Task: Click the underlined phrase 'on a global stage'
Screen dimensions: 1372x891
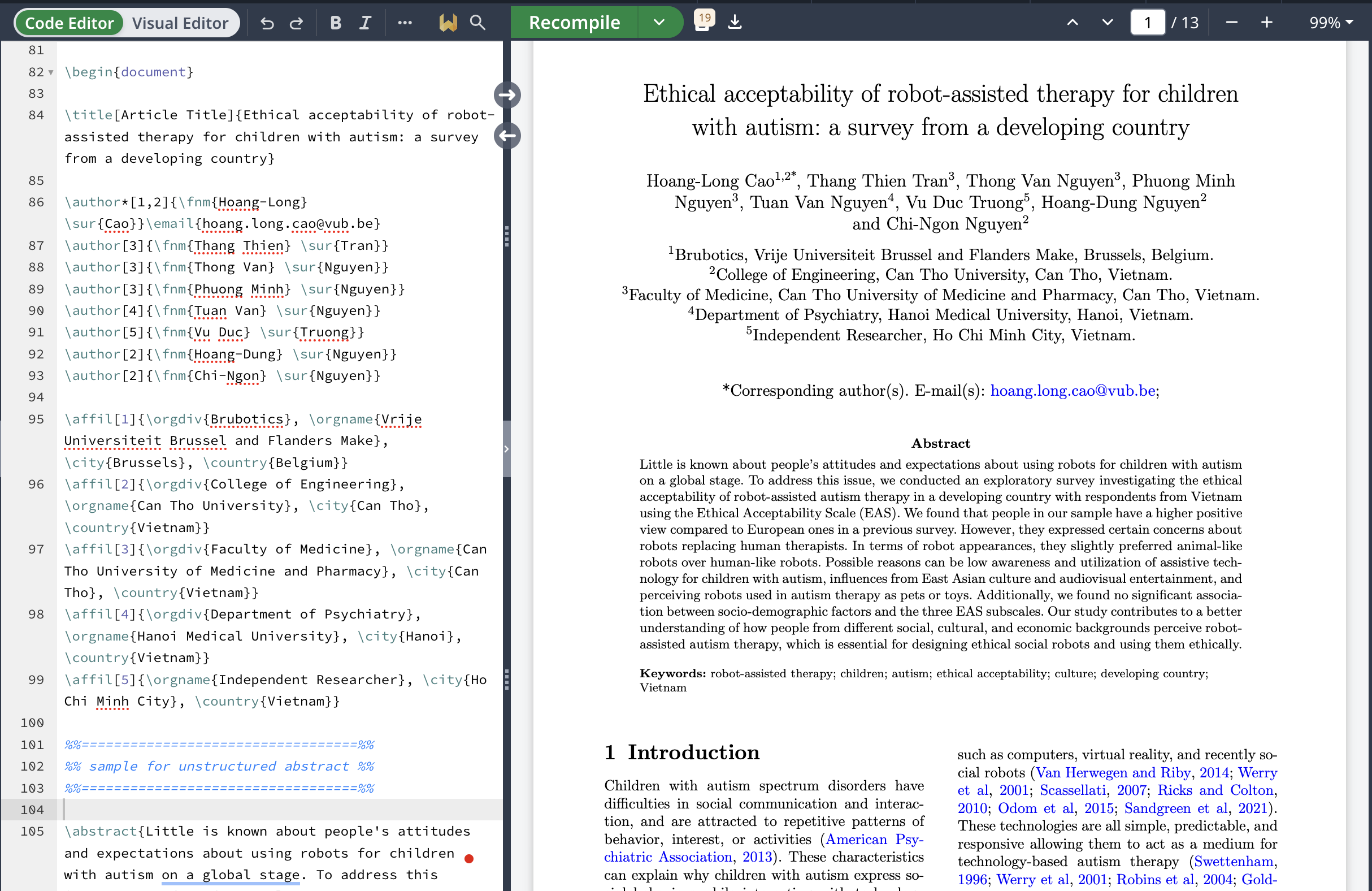Action: tap(231, 874)
